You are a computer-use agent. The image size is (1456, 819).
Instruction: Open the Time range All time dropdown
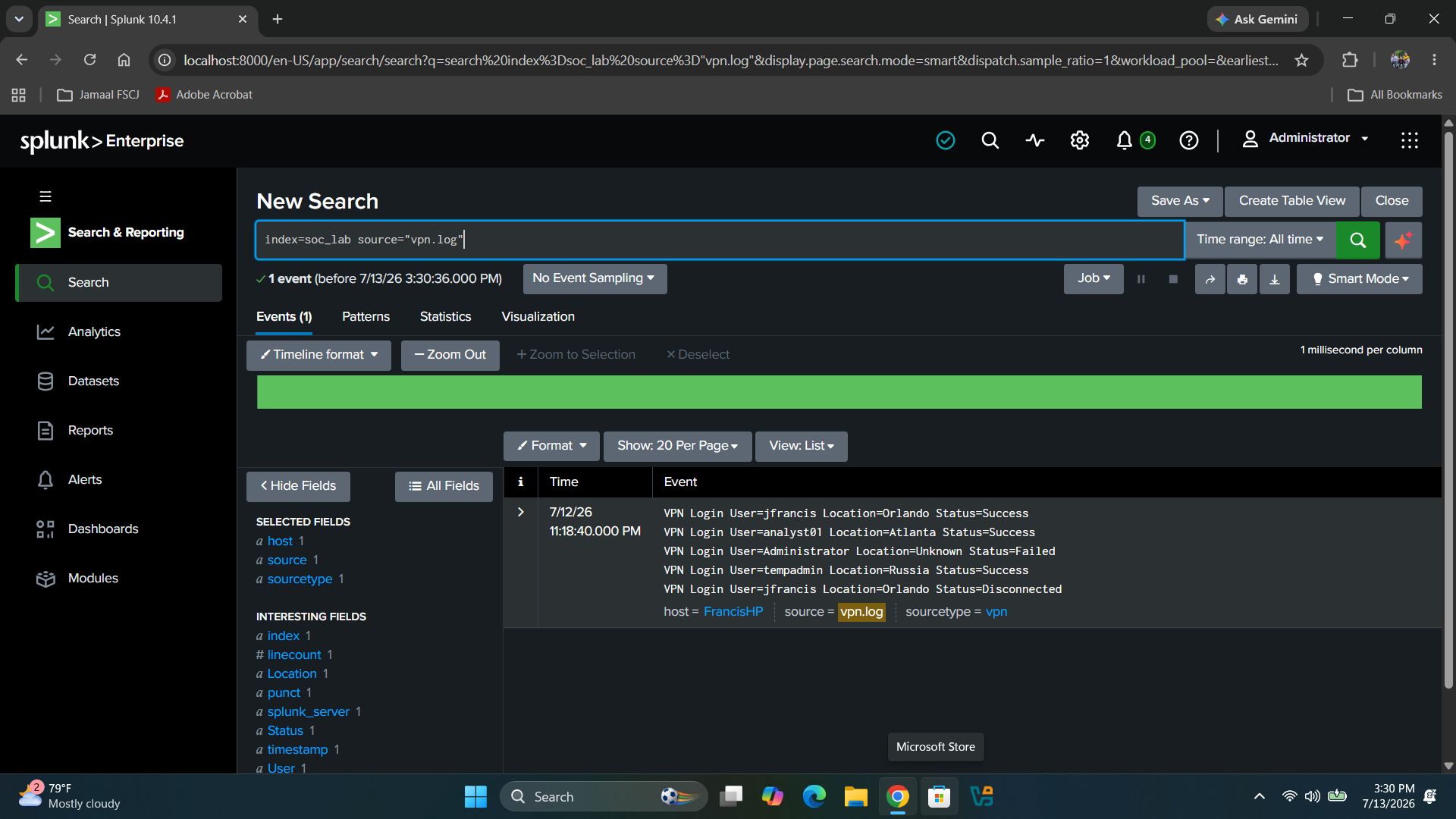(x=1260, y=240)
